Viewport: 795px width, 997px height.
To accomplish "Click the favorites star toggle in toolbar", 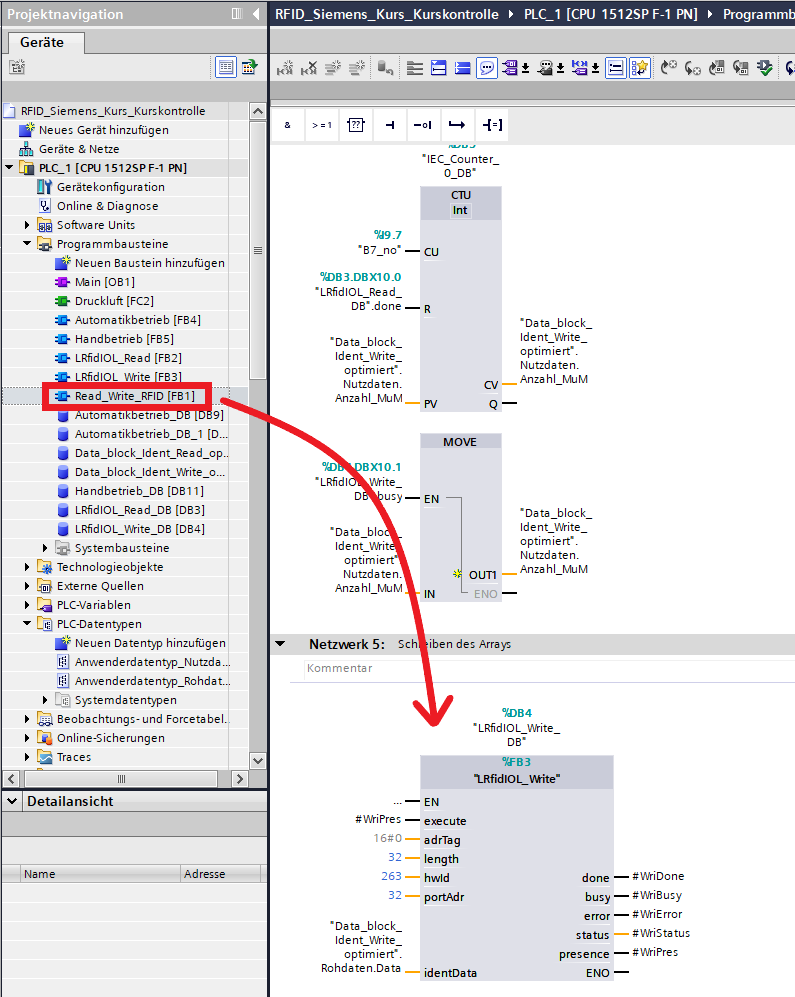I will (x=640, y=68).
